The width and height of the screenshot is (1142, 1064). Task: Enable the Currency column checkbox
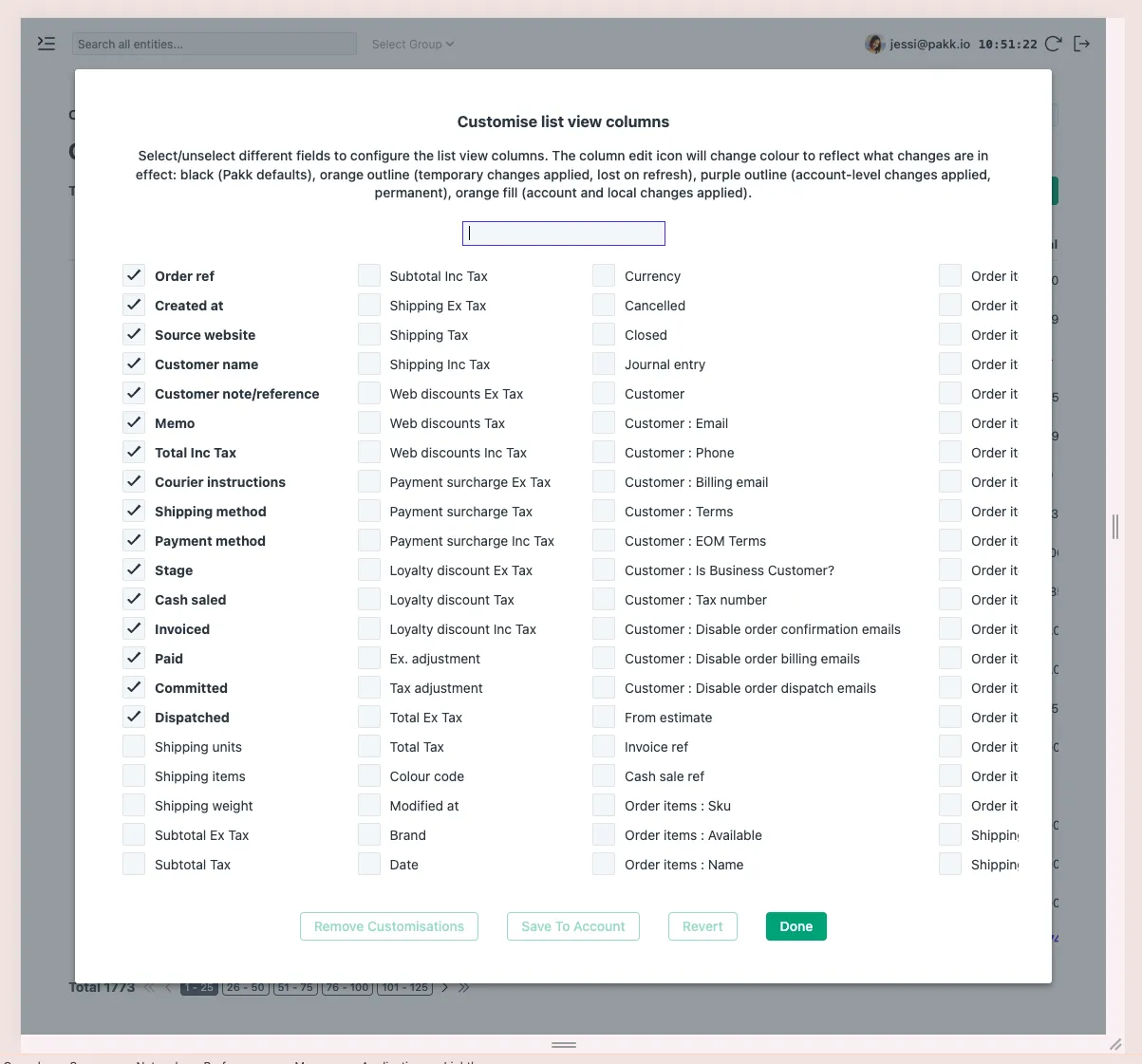[604, 275]
